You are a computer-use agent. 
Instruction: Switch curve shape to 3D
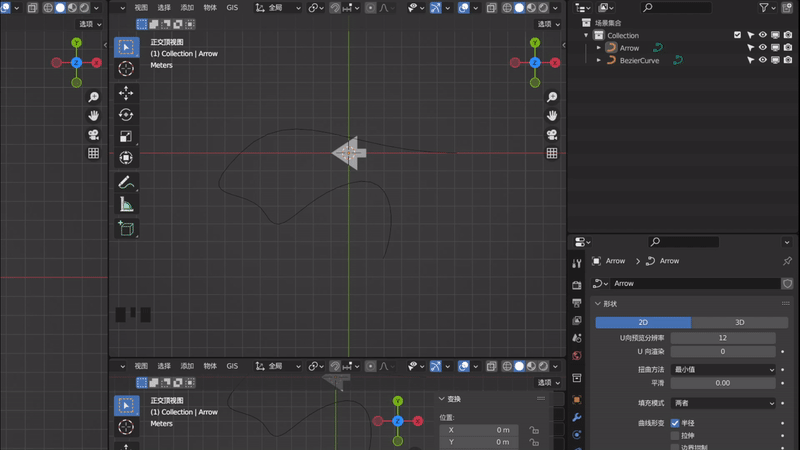click(x=739, y=322)
